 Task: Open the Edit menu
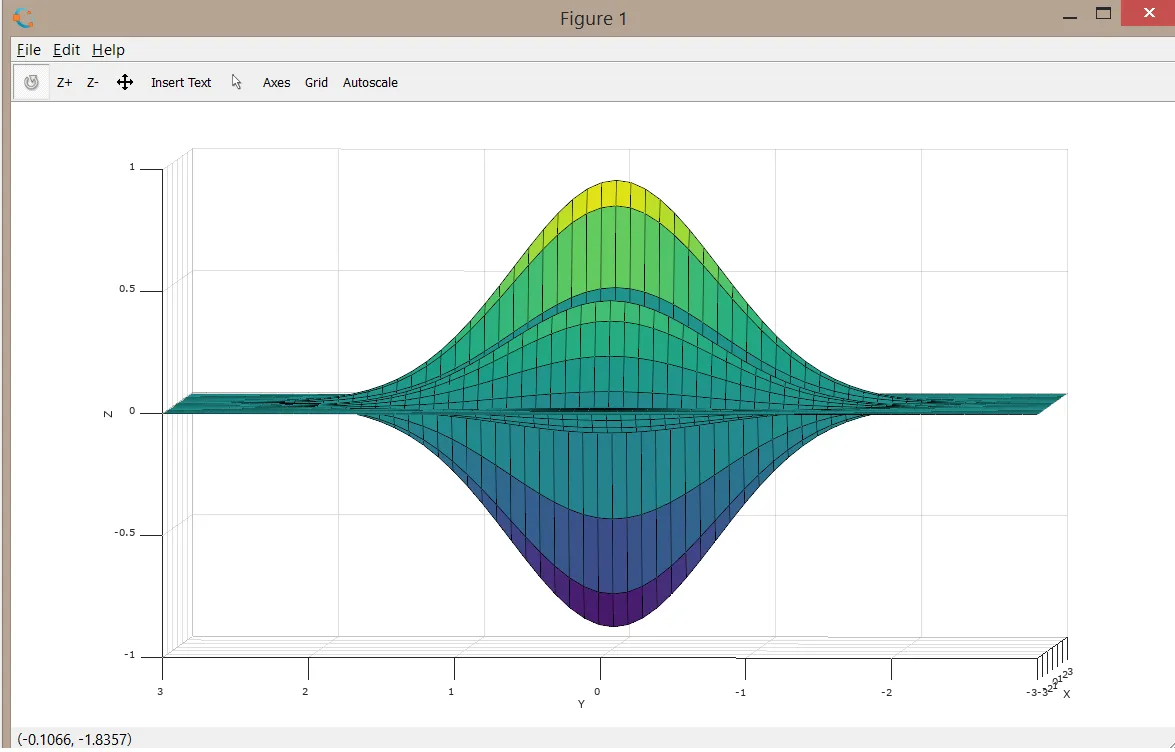66,50
